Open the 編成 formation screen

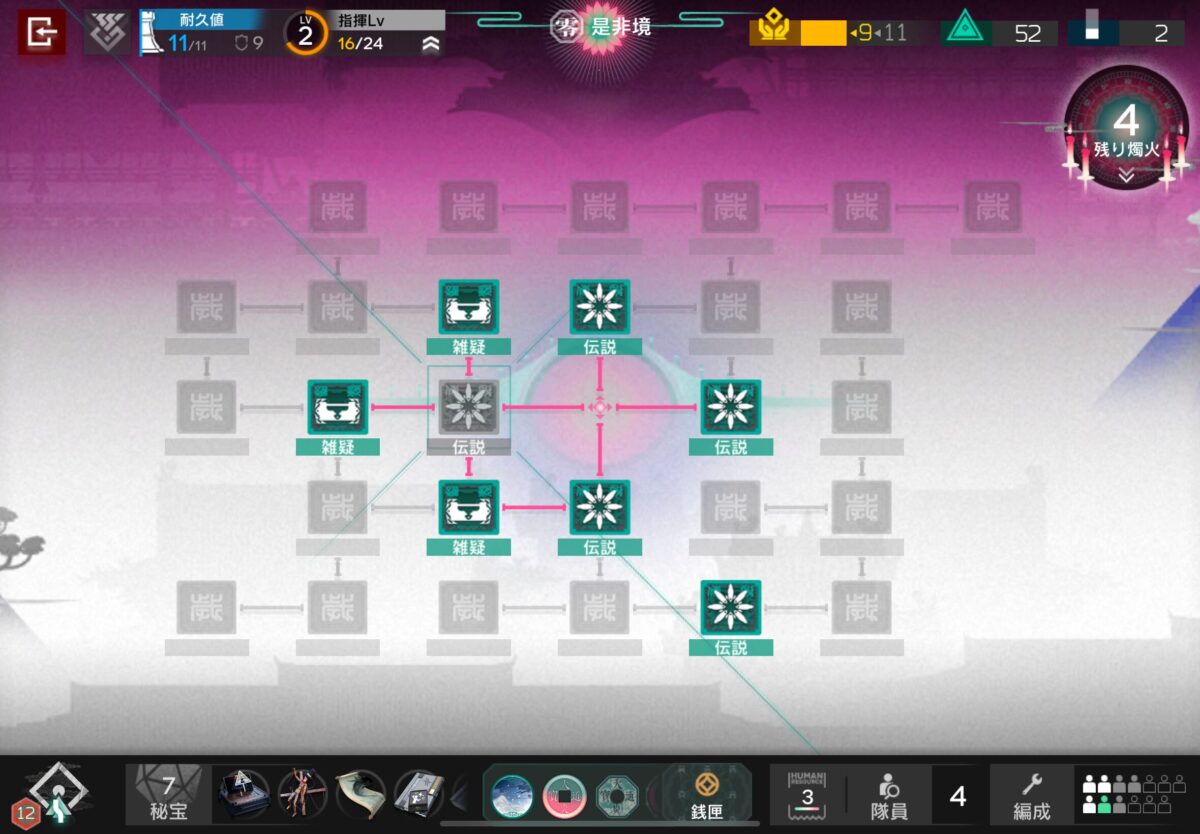tap(1031, 795)
